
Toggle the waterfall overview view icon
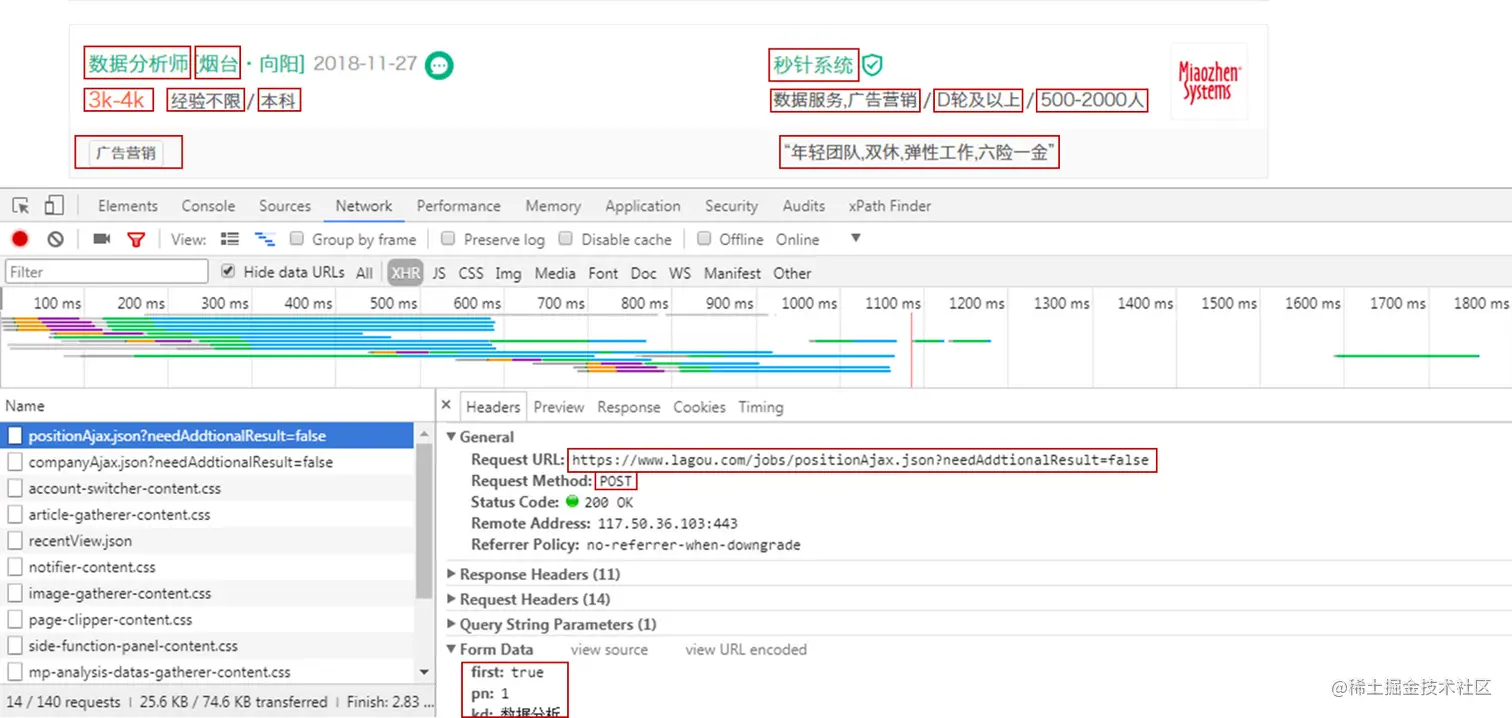click(265, 239)
